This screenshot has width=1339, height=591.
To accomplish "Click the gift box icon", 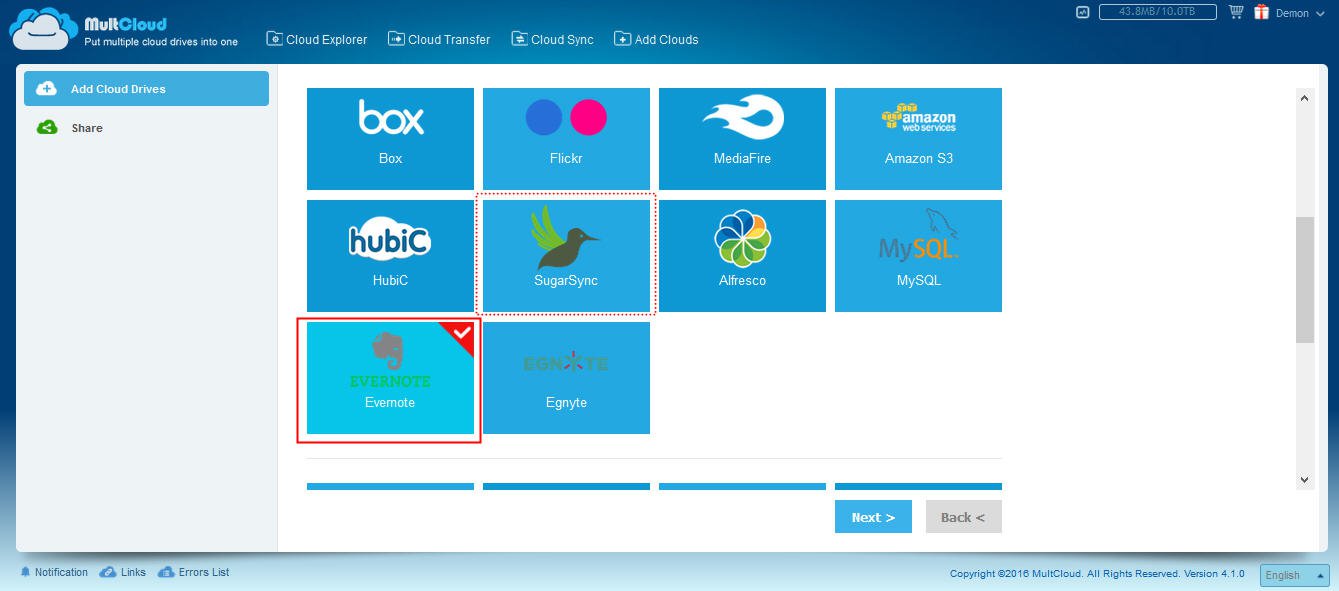I will [x=1261, y=12].
